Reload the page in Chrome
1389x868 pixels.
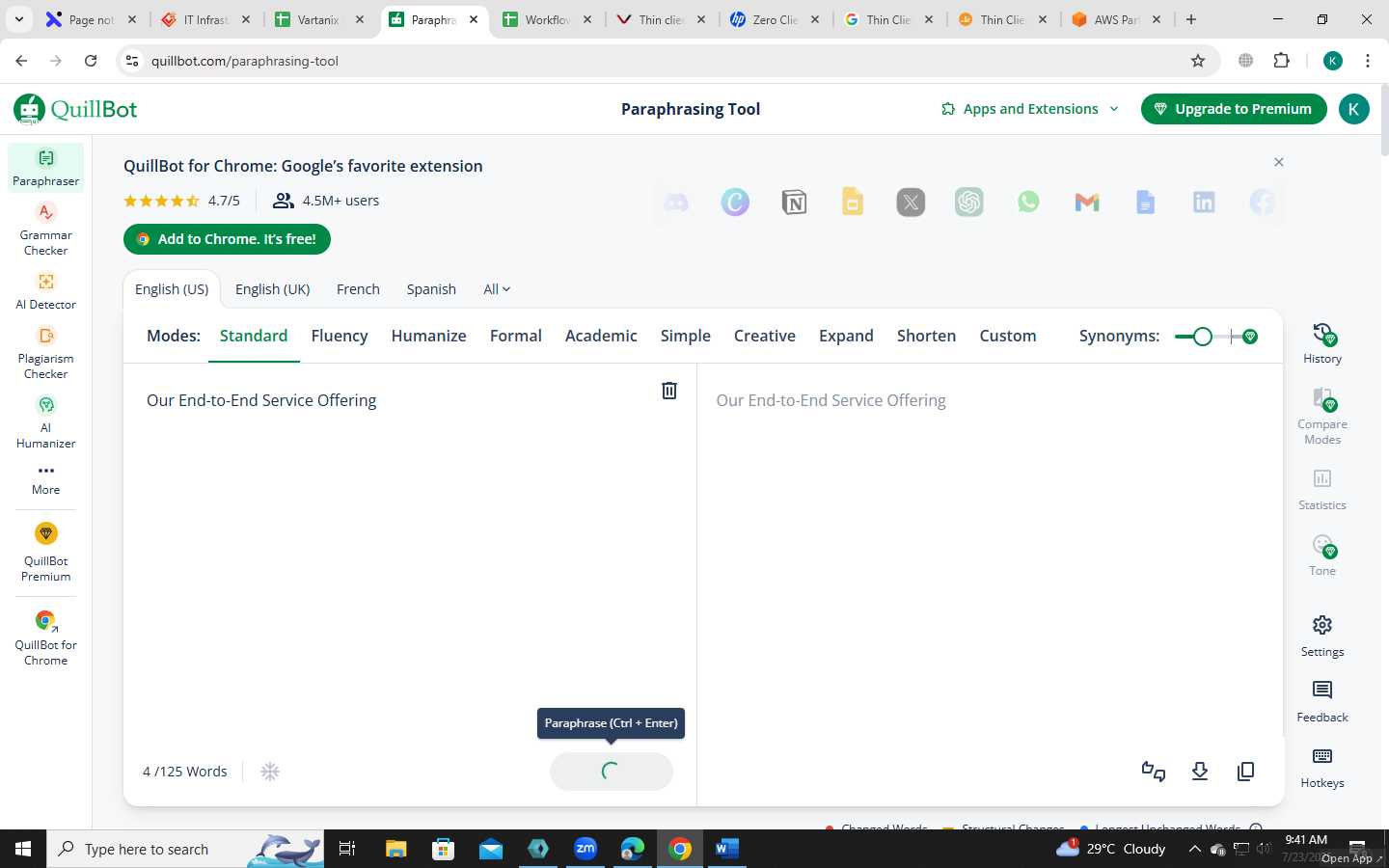tap(91, 61)
